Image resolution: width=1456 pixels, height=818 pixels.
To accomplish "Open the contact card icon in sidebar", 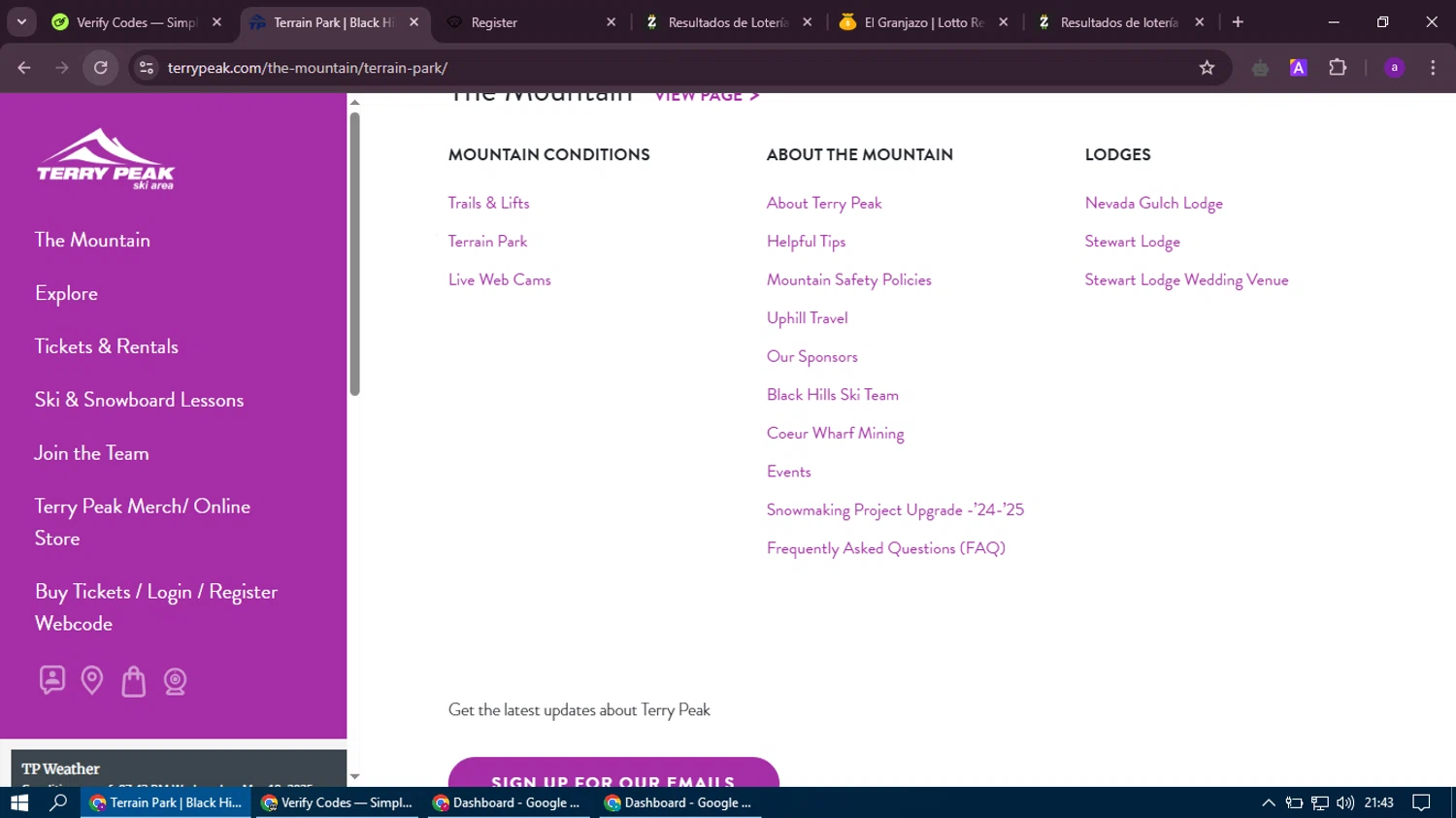I will (52, 680).
